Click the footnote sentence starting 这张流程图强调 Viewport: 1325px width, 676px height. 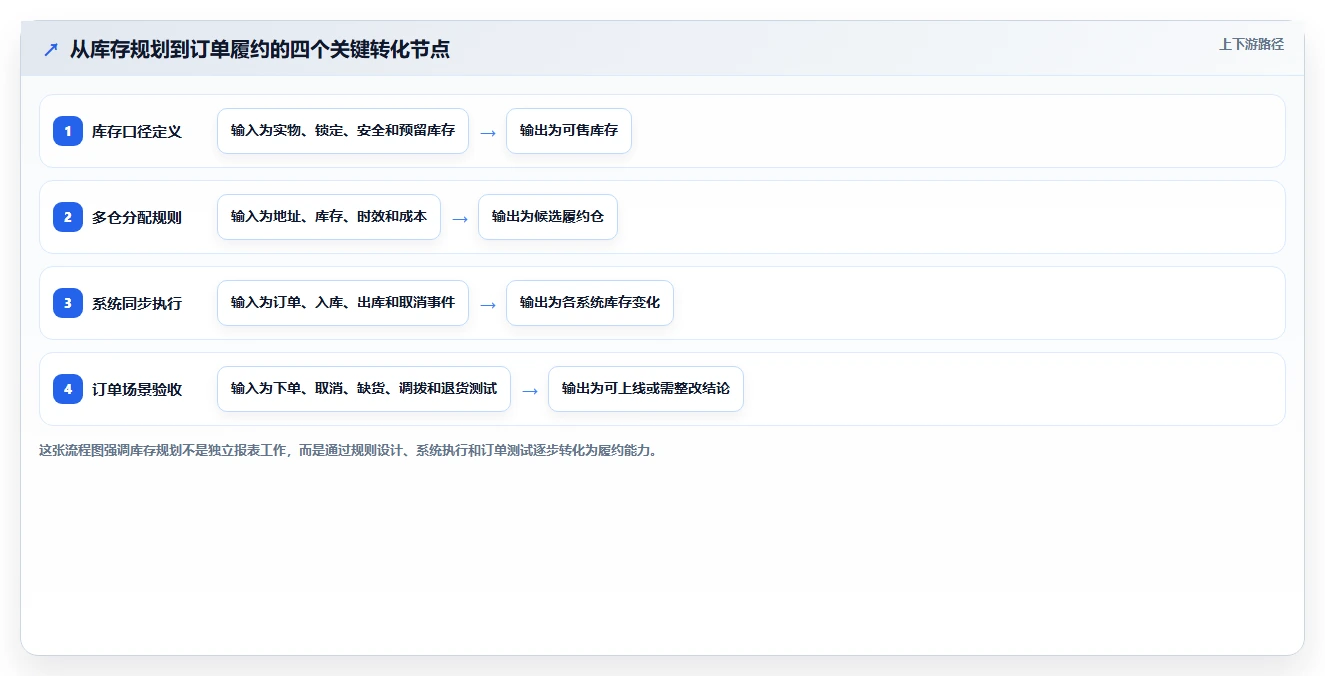[x=349, y=450]
